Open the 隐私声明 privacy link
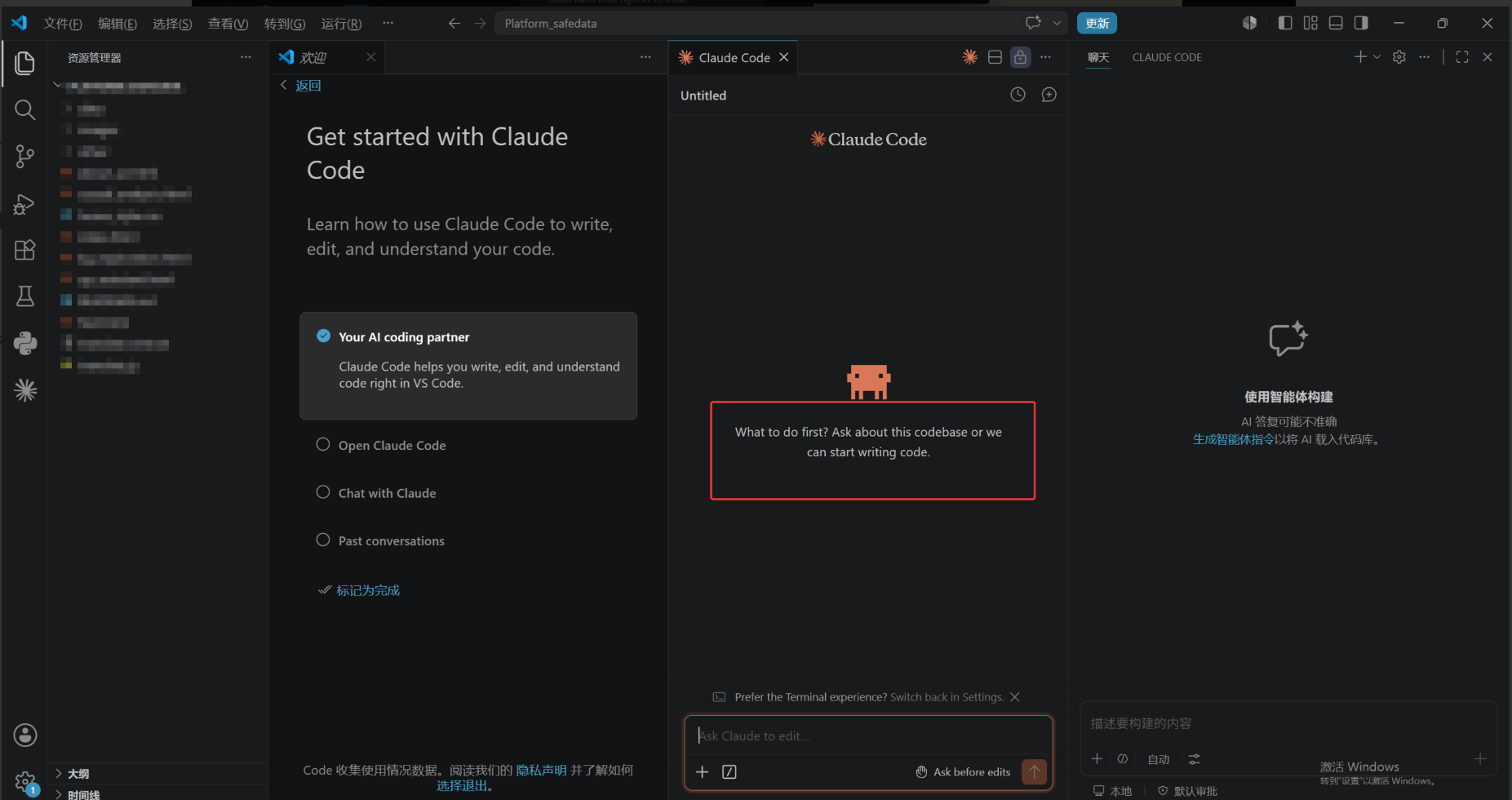1512x800 pixels. click(x=541, y=770)
